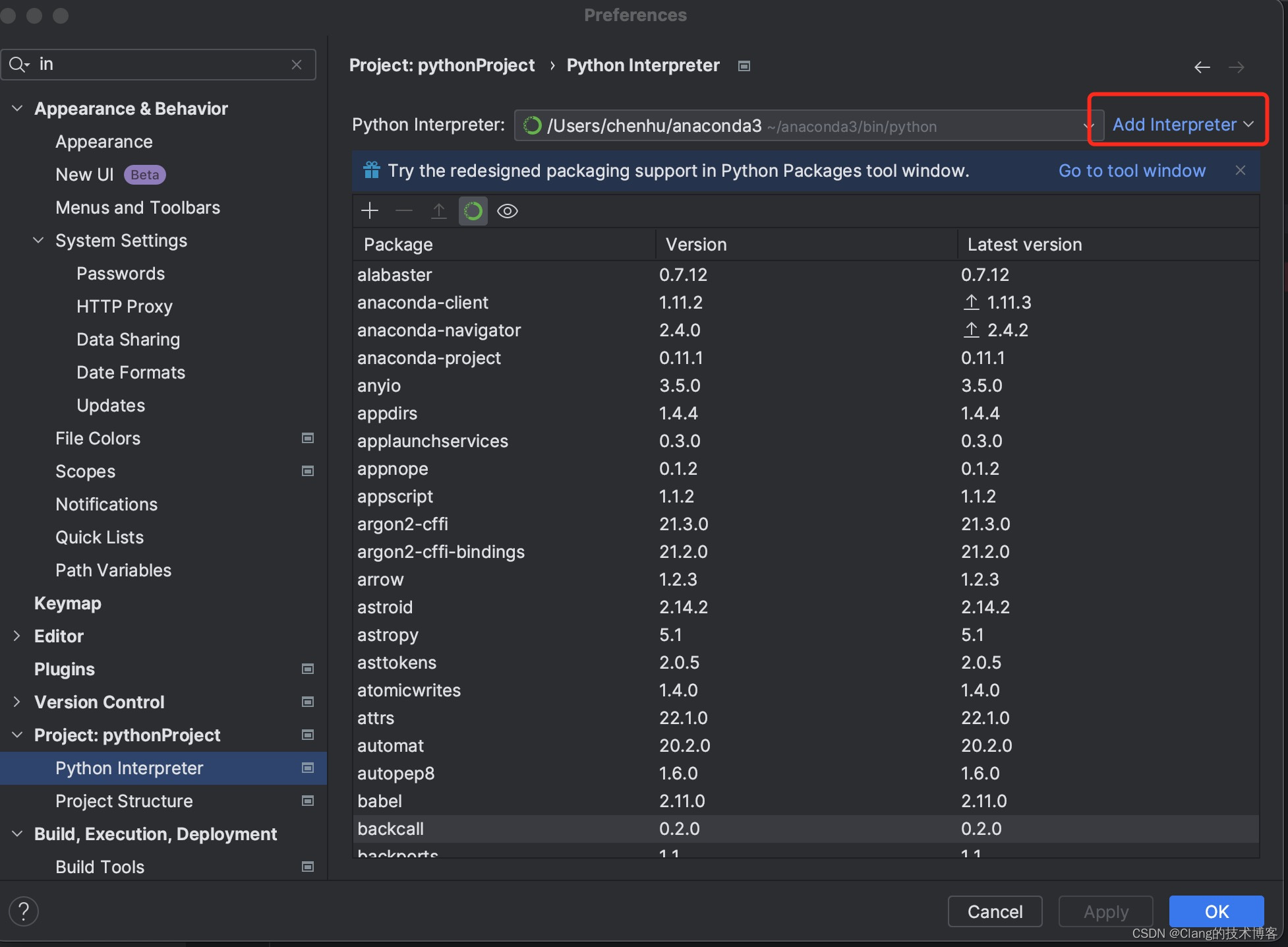Expand the Editor section

[18, 636]
